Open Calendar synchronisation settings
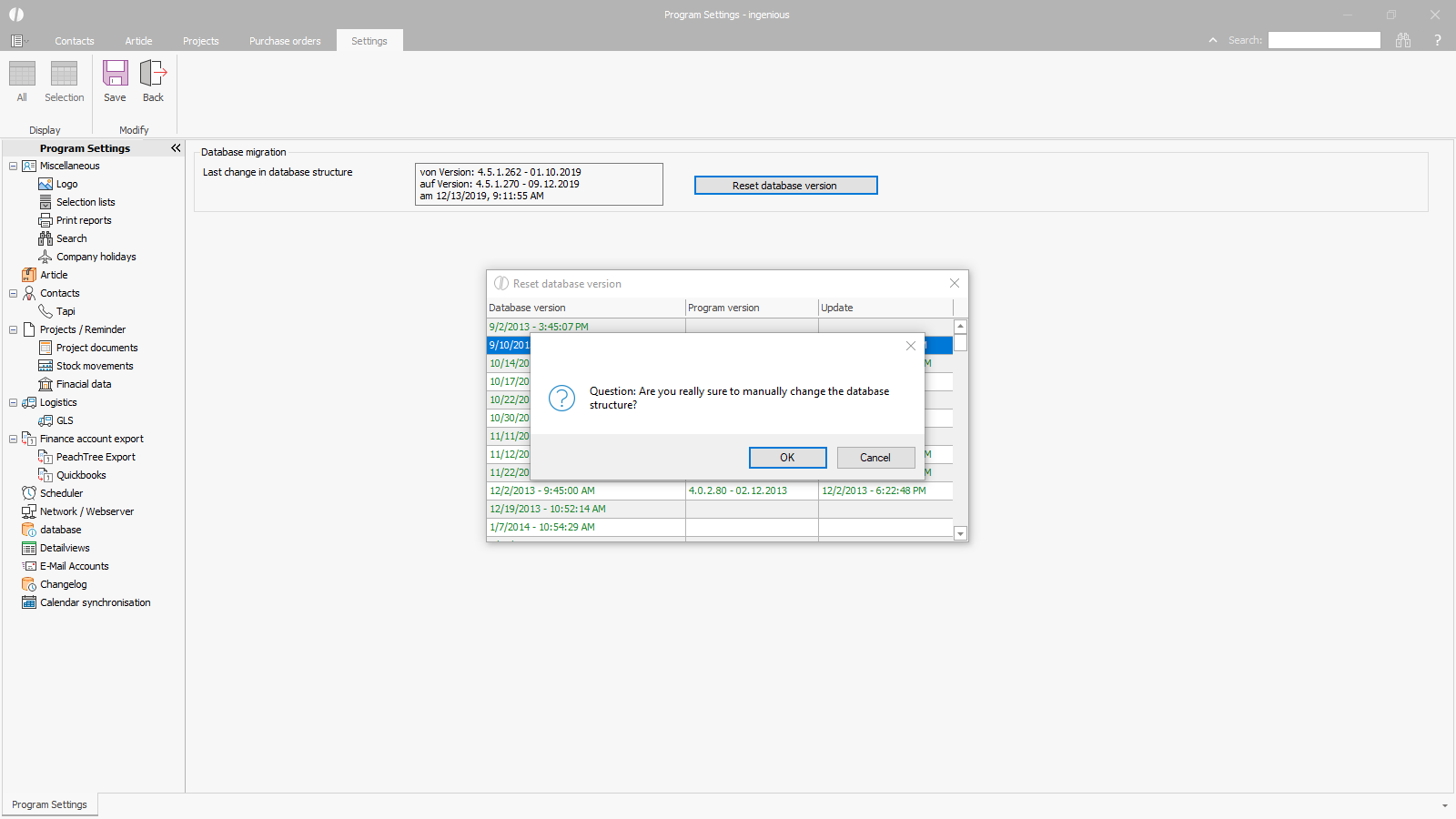Screen dimensions: 1456x819 95,602
